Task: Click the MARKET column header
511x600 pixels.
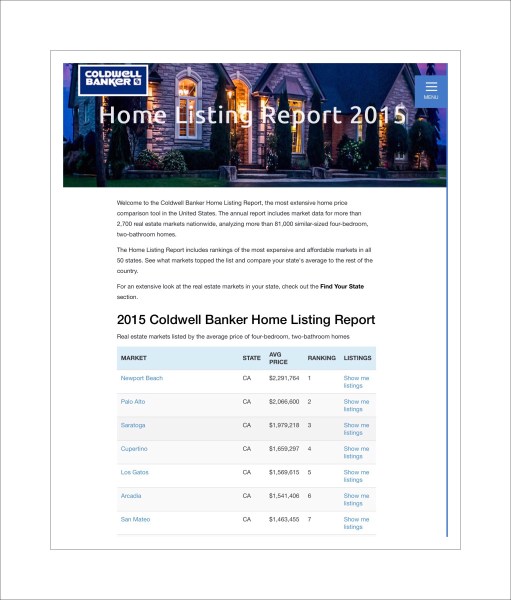Action: (134, 358)
